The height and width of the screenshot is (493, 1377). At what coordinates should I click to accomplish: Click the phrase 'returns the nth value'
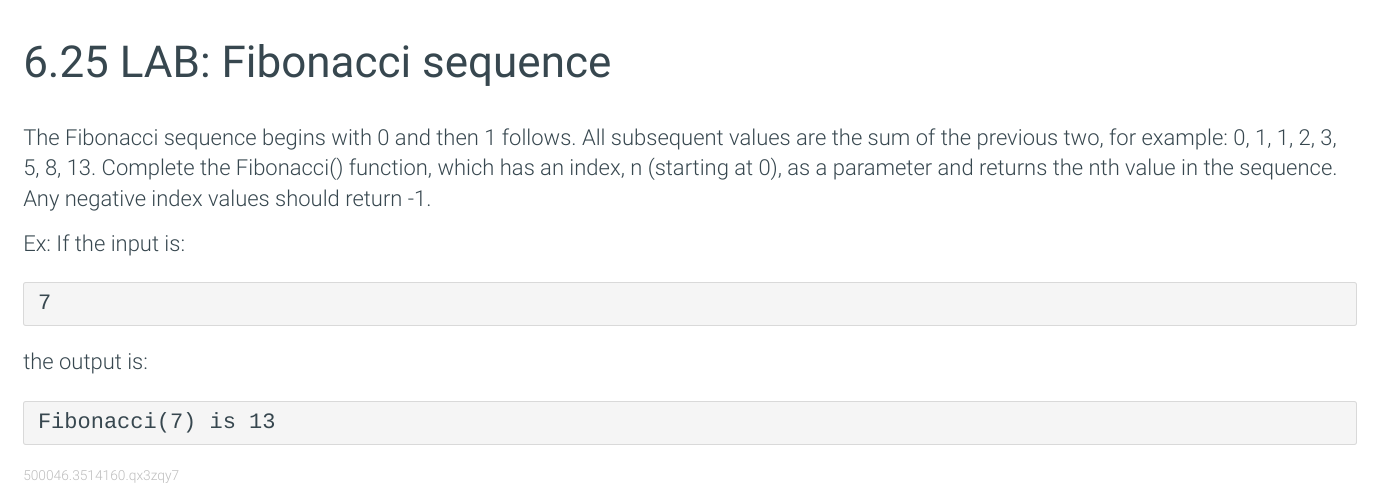1083,167
